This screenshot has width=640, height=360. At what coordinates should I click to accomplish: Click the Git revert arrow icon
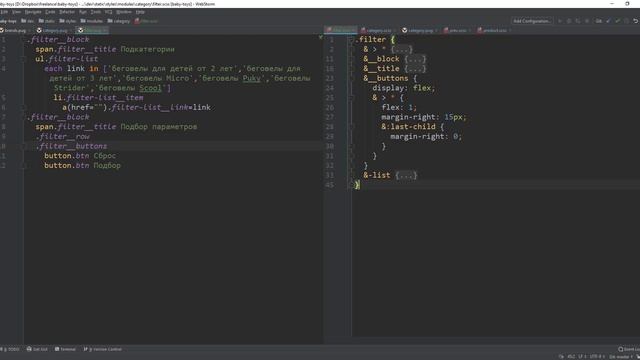coord(636,21)
